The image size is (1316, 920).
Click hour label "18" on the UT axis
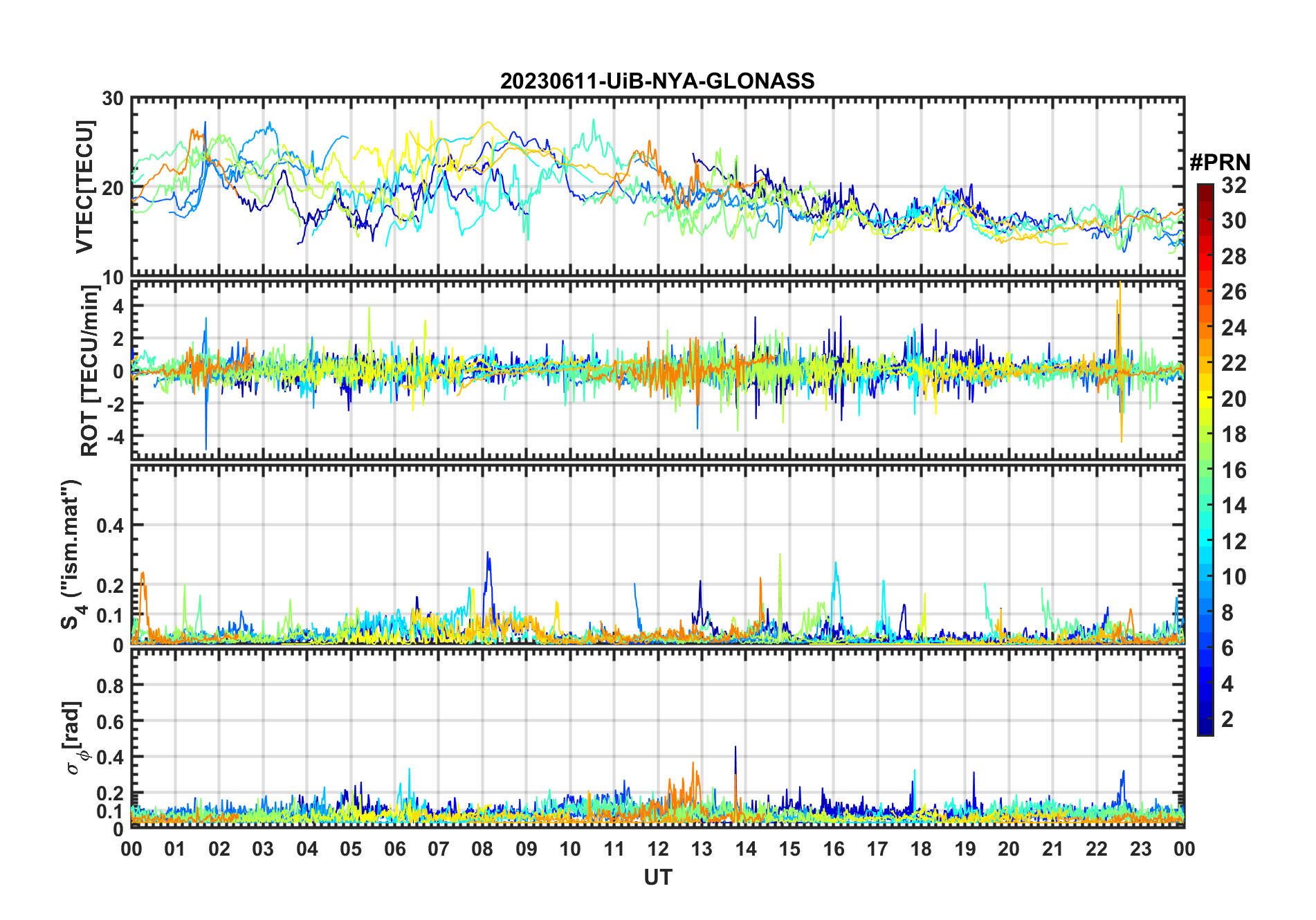921,849
